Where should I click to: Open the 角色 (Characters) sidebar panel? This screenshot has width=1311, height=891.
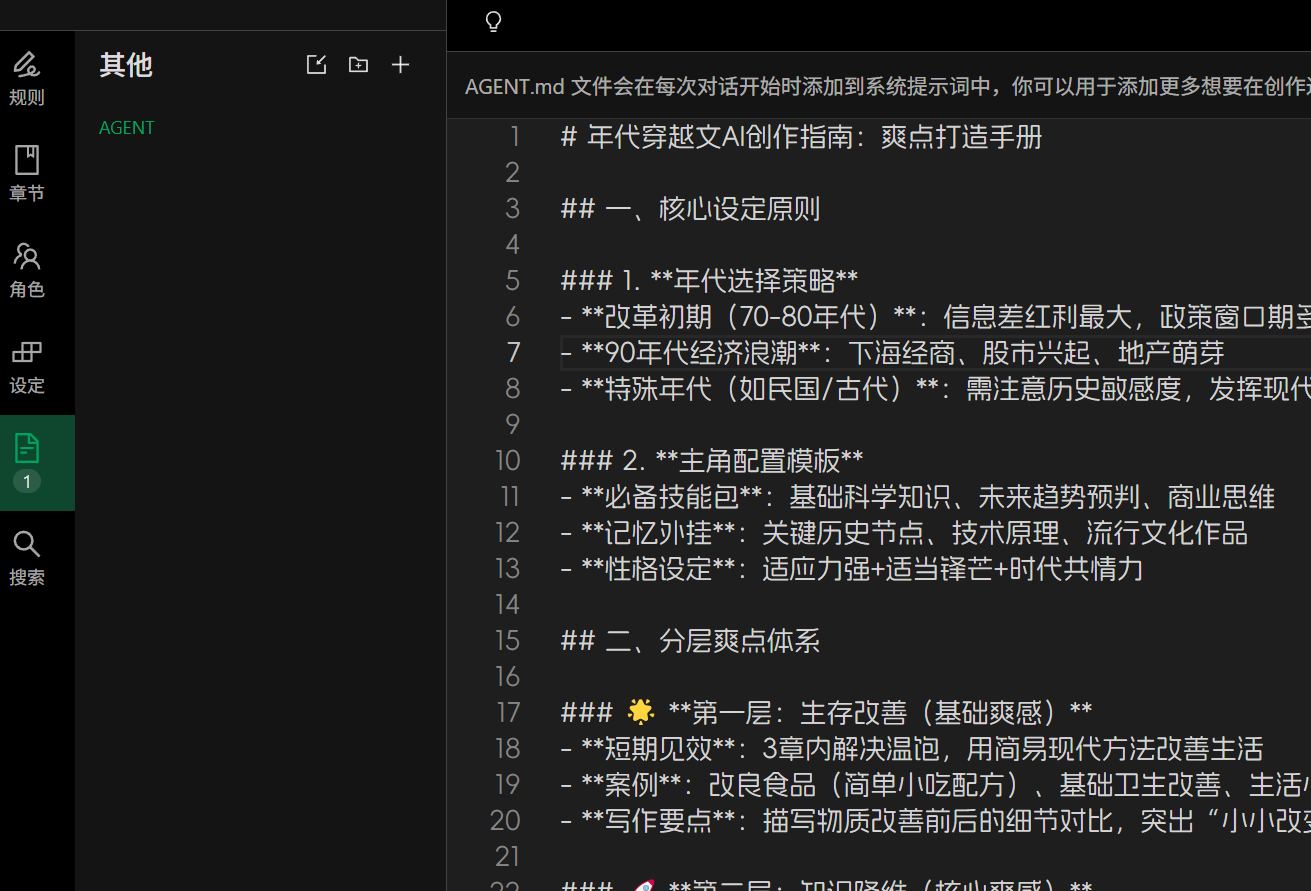pos(27,270)
